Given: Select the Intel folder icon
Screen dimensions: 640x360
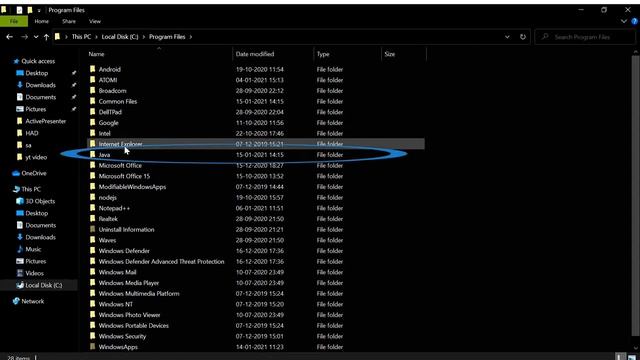Looking at the screenshot, I should (93, 133).
